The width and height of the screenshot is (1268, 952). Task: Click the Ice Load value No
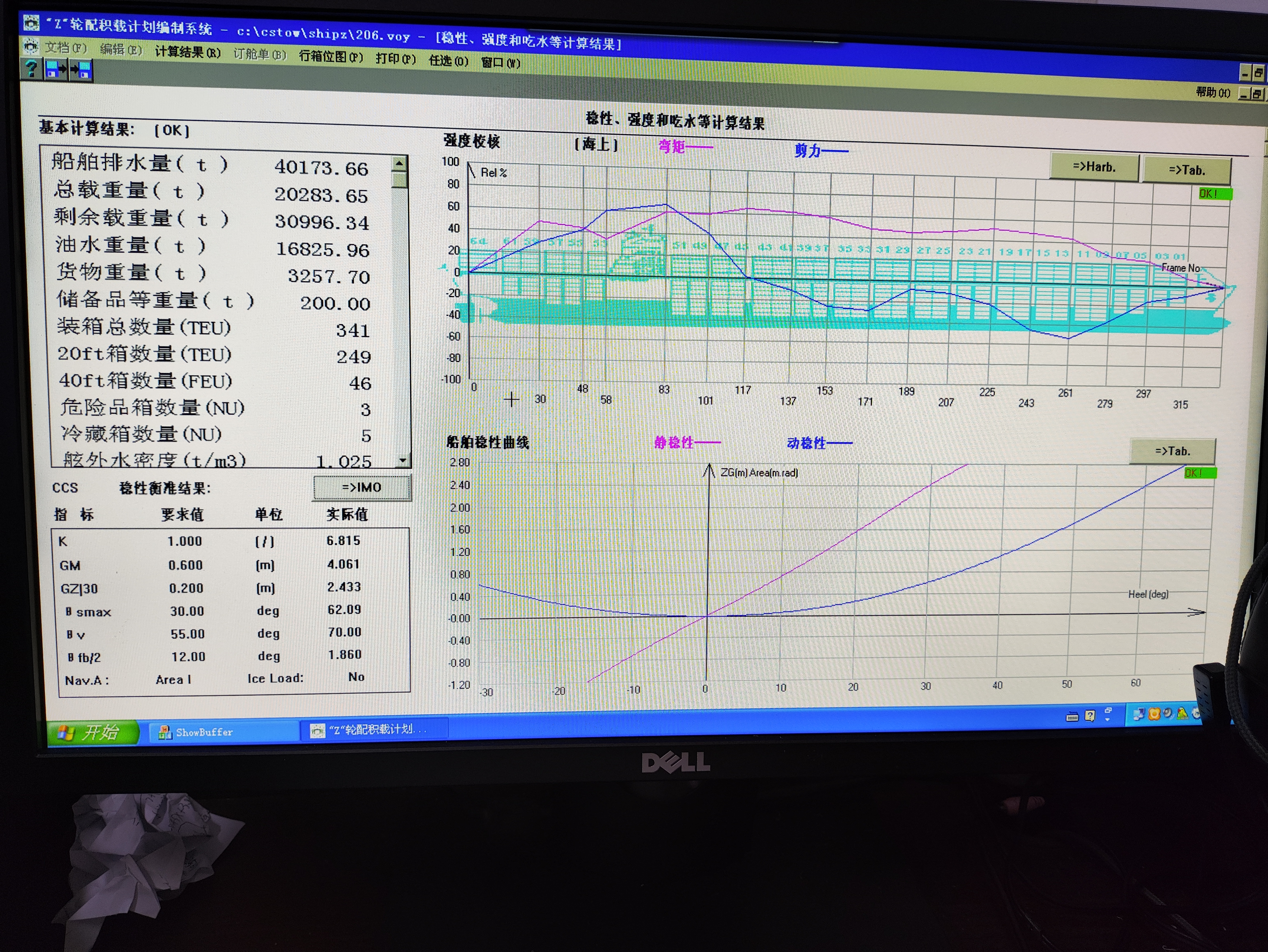coord(356,677)
